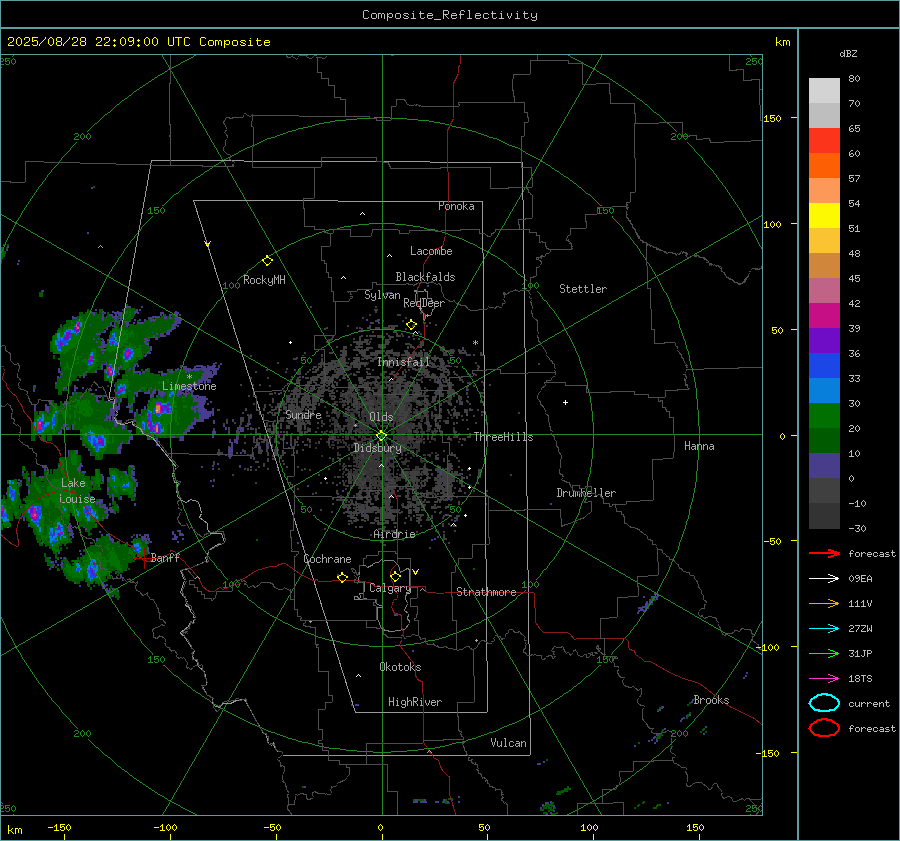Click the Stettler label
Screen dimensions: 900x841
[x=583, y=289]
